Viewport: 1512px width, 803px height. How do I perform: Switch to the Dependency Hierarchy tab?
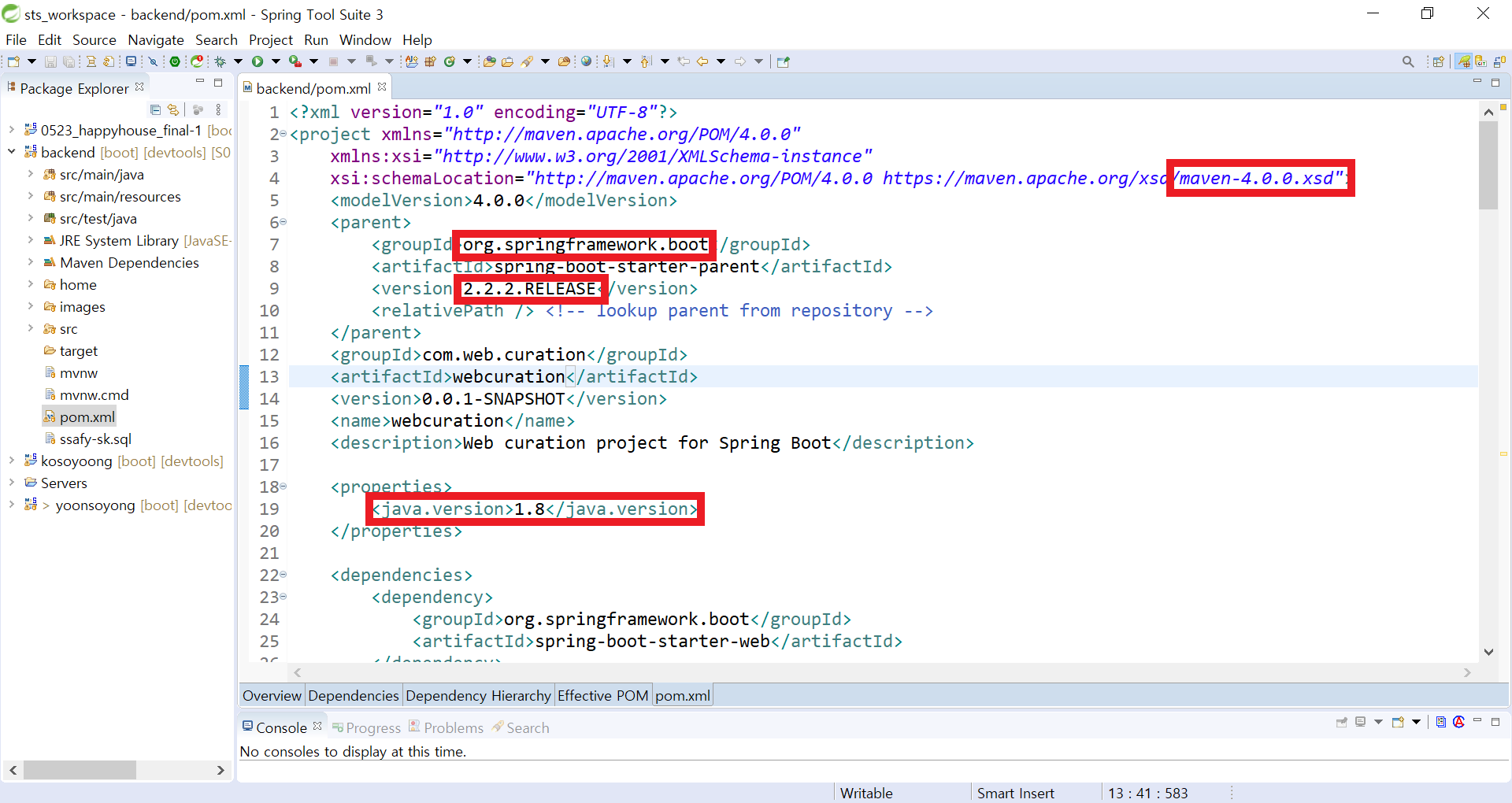tap(478, 696)
